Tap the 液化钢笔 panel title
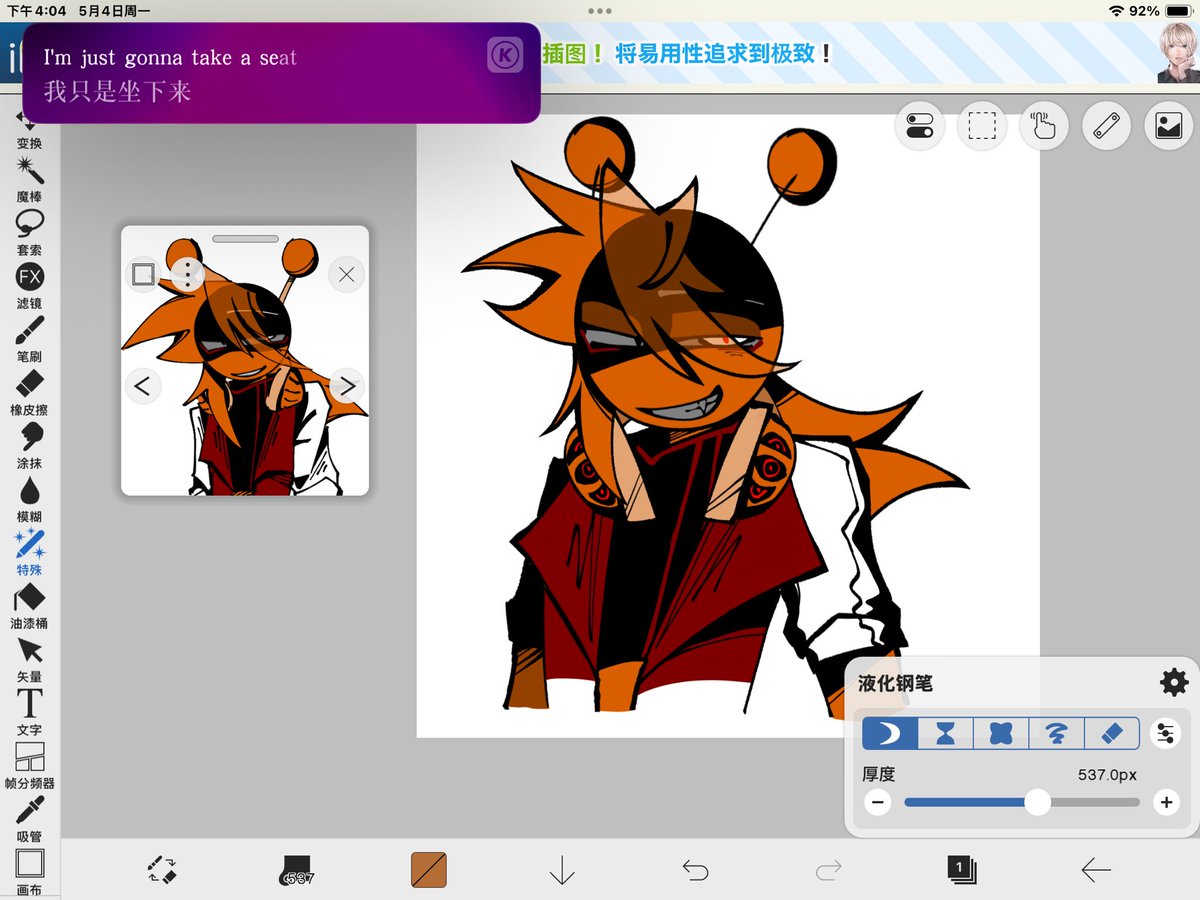Viewport: 1200px width, 900px height. point(895,684)
